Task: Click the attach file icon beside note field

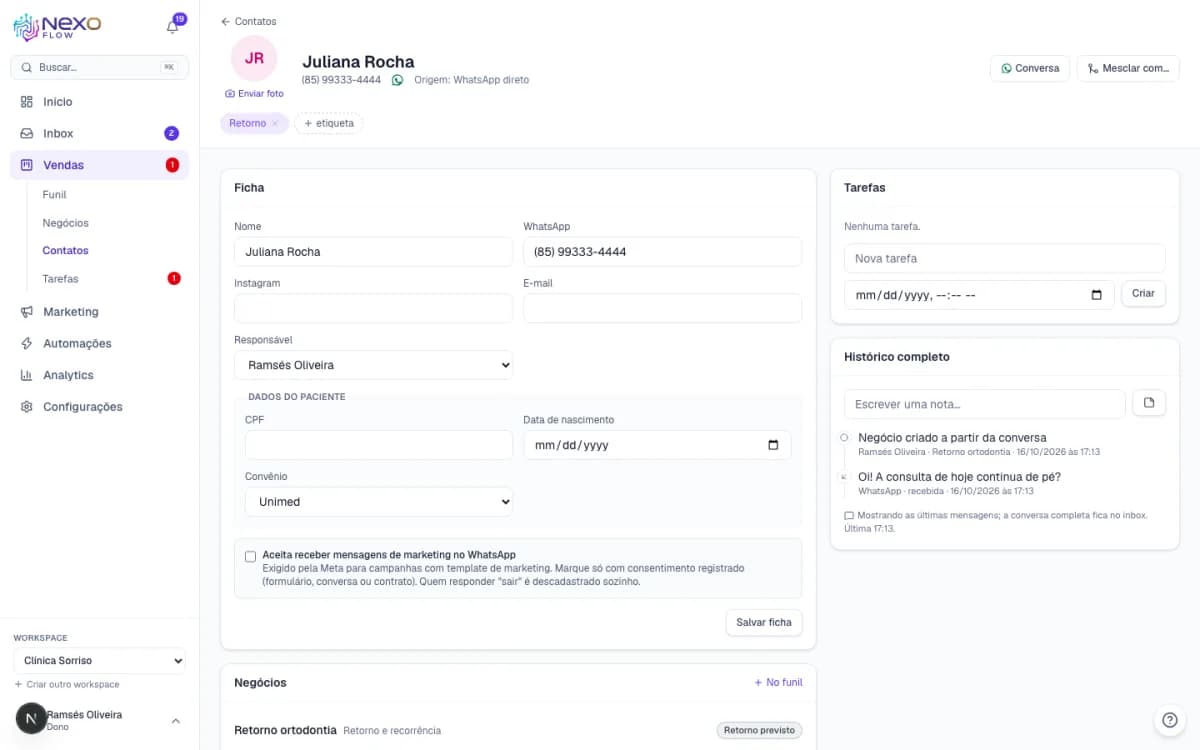Action: click(1149, 403)
